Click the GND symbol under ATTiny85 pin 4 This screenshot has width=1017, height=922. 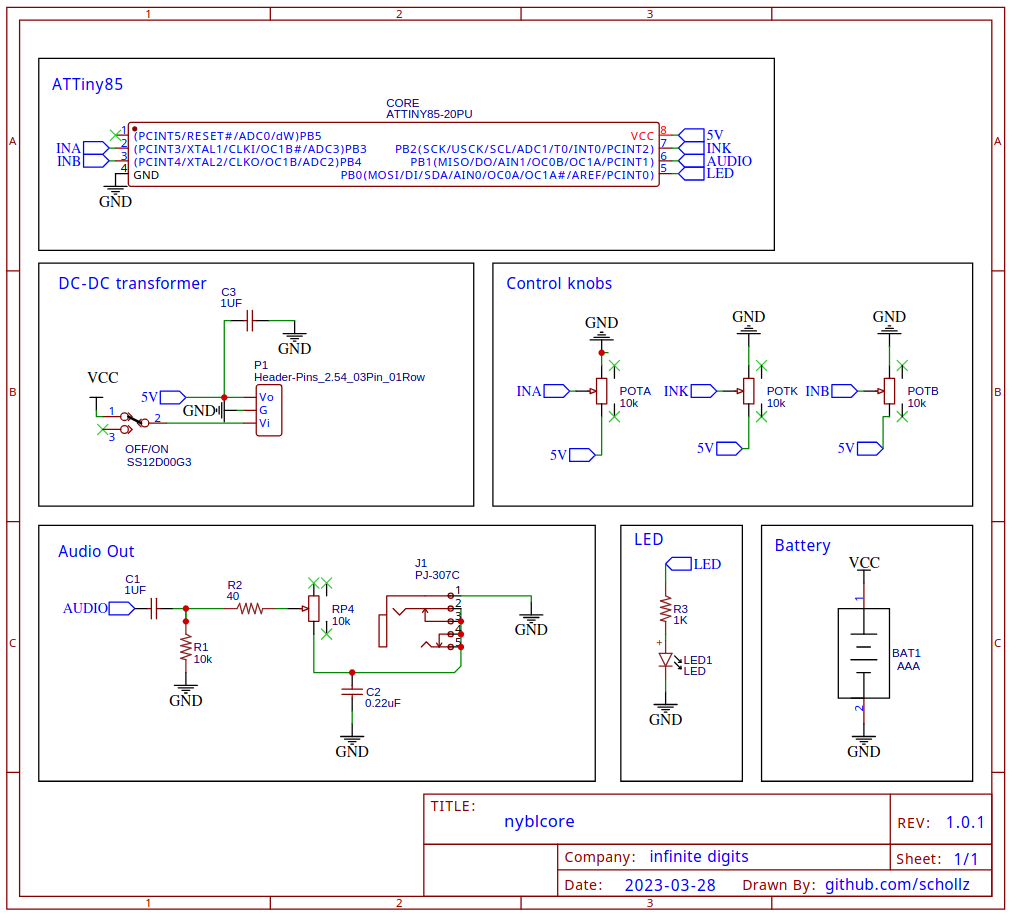point(115,198)
